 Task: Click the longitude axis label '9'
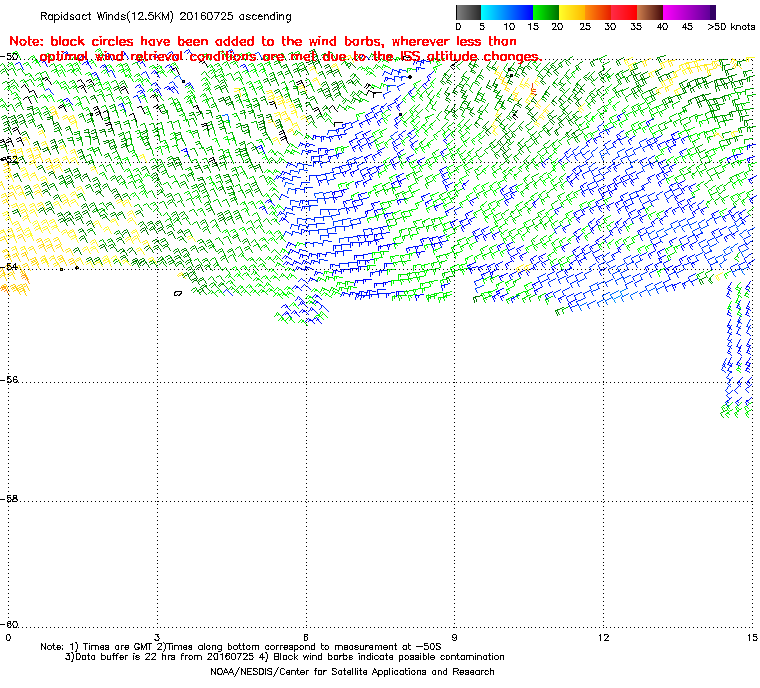(x=455, y=637)
